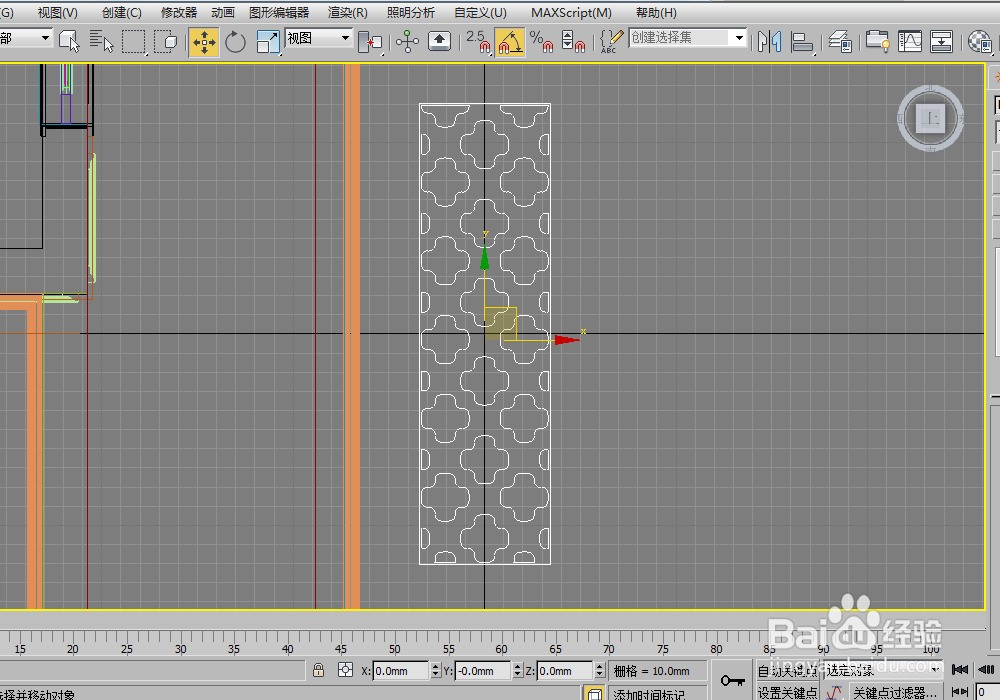This screenshot has width=1000, height=700.
Task: Toggle Percent Snap in the toolbar
Action: tap(541, 41)
